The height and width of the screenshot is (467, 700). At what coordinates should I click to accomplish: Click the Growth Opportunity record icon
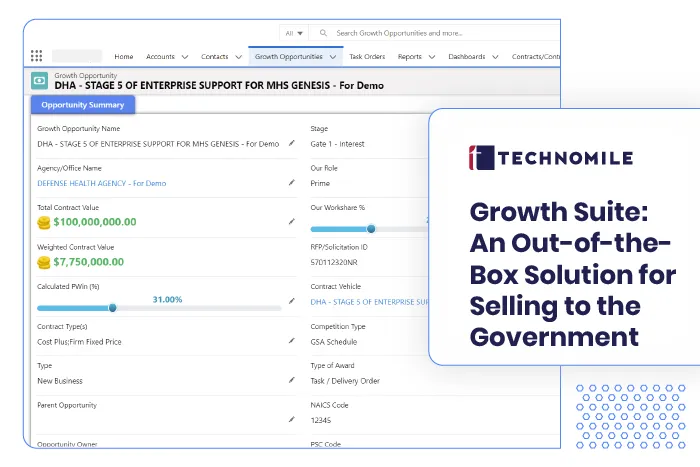(x=39, y=81)
